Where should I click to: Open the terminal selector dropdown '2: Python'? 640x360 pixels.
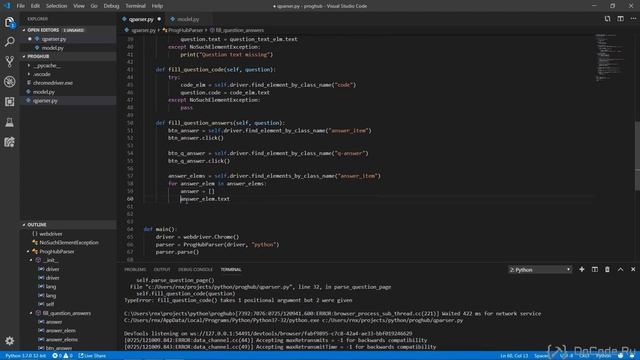540,269
